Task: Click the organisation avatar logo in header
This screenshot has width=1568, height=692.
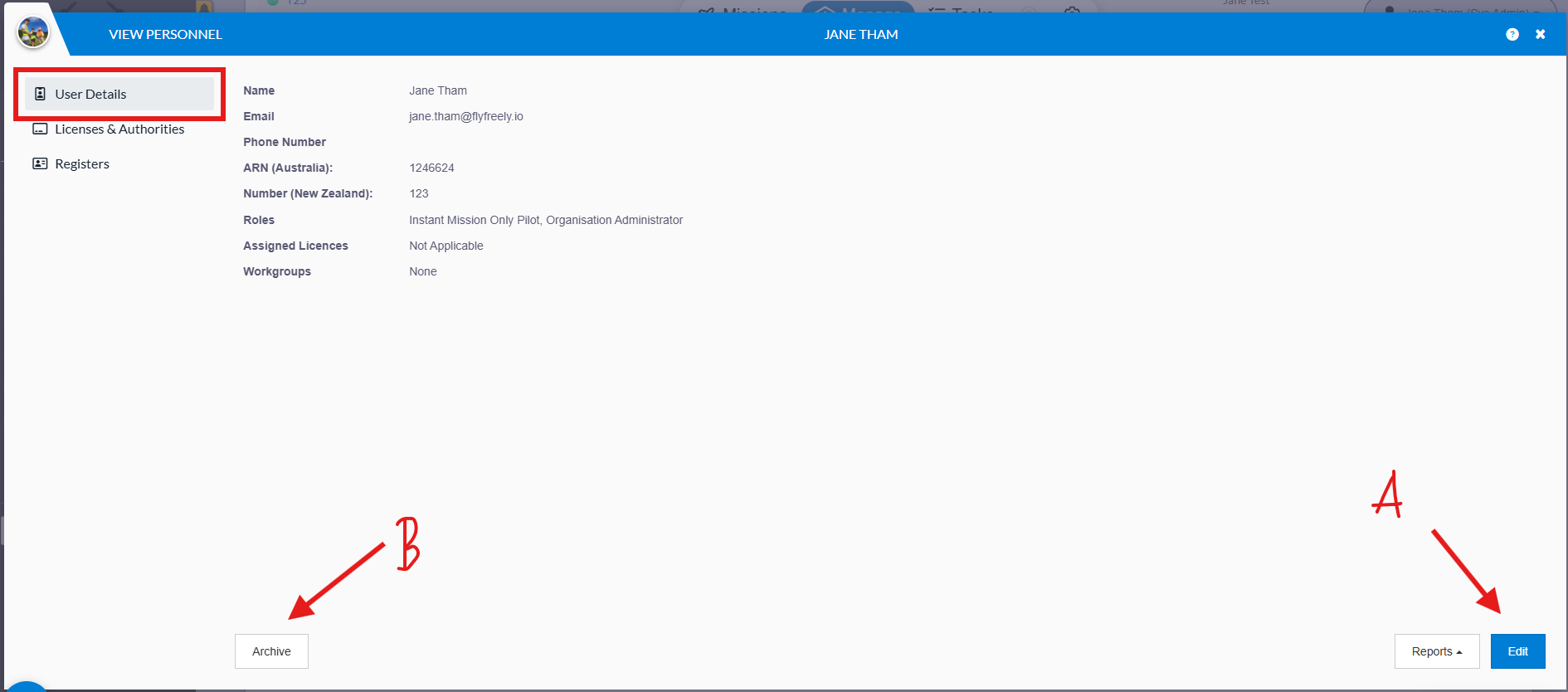Action: (x=33, y=32)
